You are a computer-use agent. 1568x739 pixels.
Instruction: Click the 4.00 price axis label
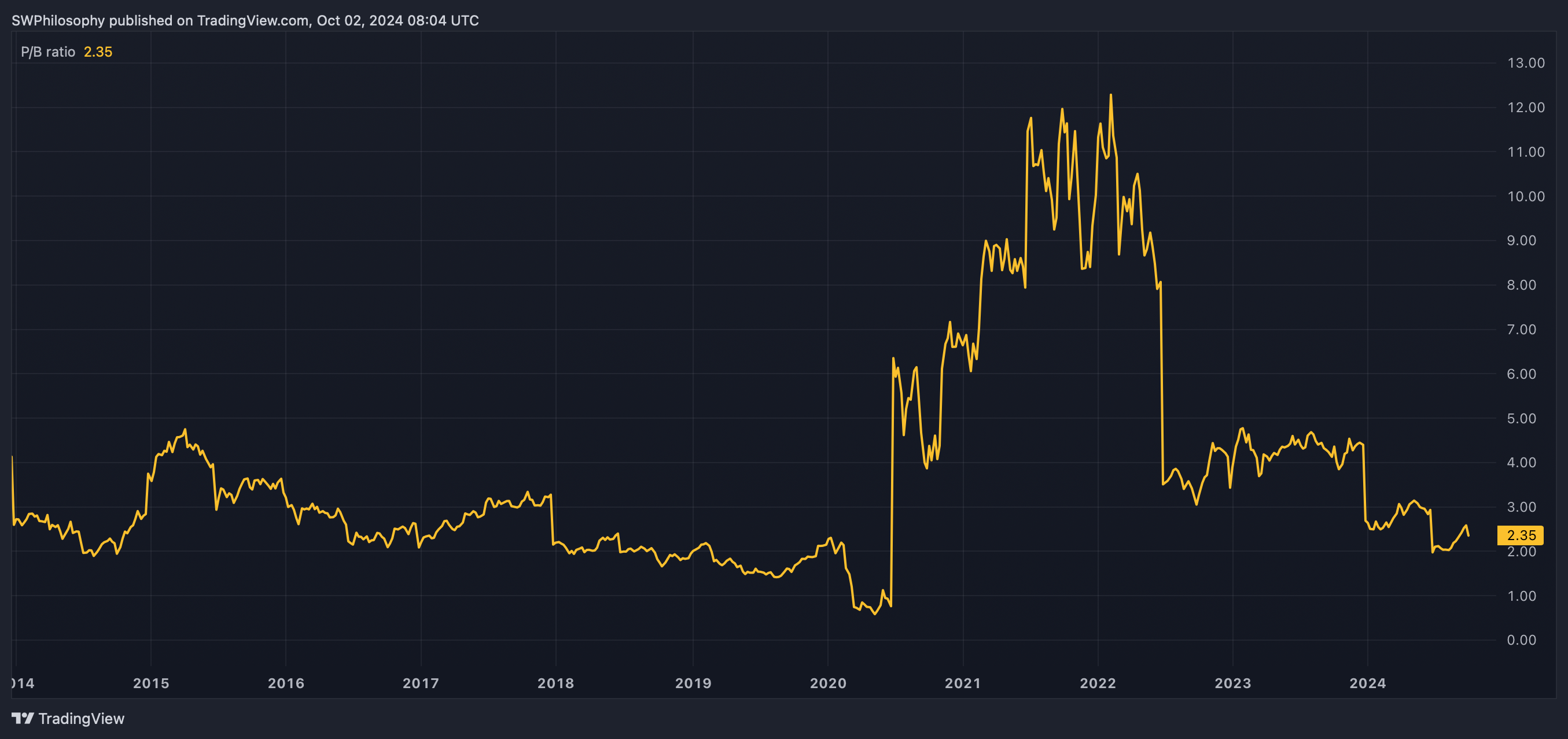[1521, 462]
